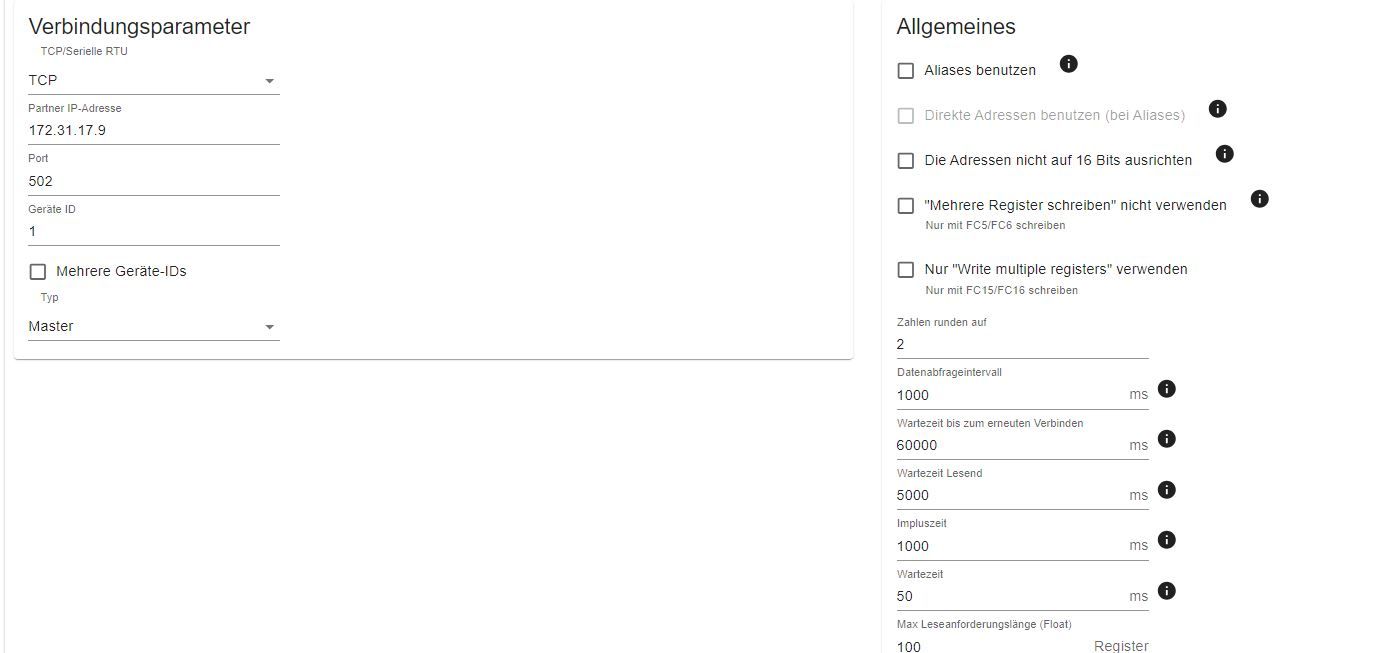
Task: Tick Nur "Write multiple registers" verwenden
Action: coord(906,270)
